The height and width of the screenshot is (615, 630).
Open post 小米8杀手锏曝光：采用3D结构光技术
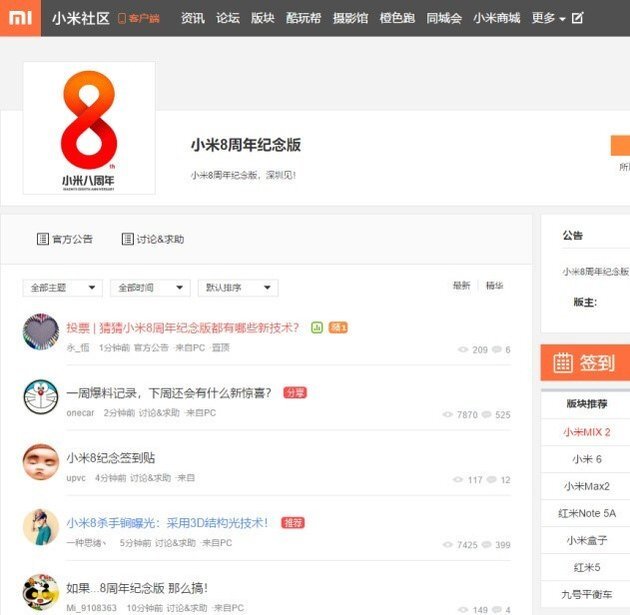click(x=167, y=522)
